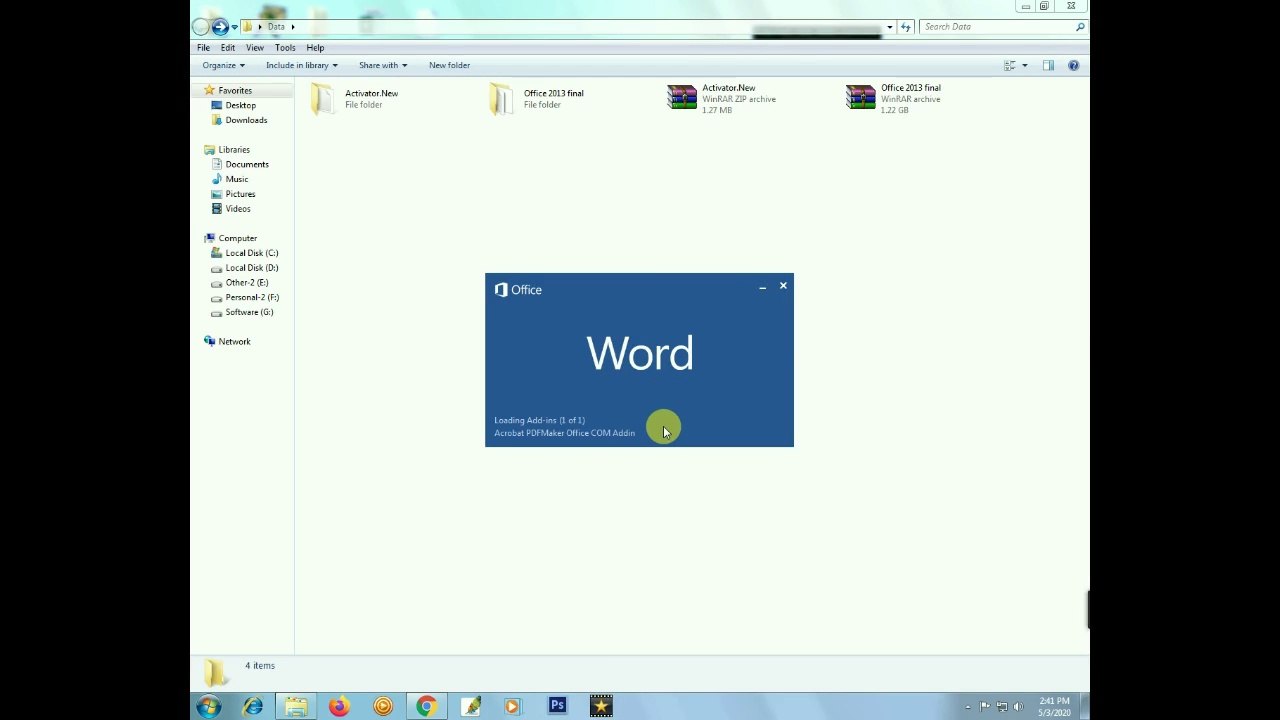
Task: Expand the Organize dropdown
Action: pos(223,65)
